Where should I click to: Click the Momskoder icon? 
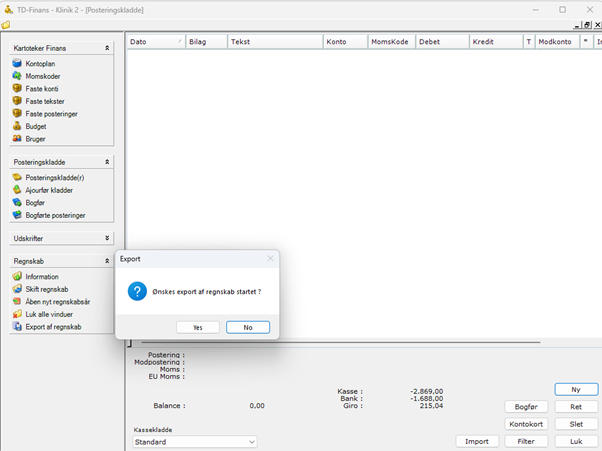[17, 76]
